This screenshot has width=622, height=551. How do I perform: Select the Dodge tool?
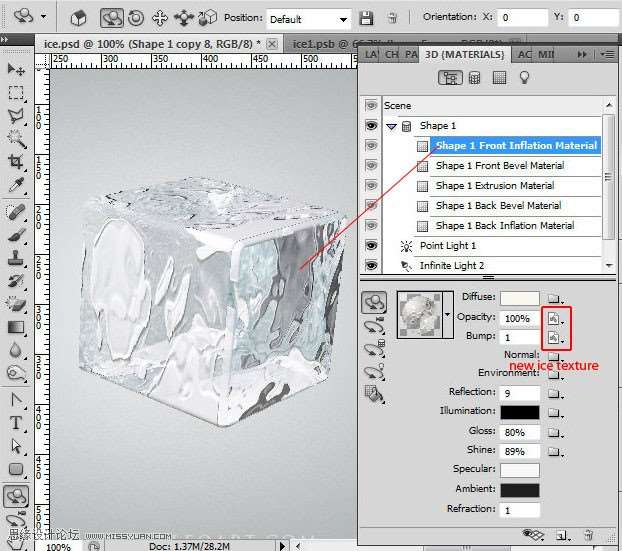tap(16, 373)
